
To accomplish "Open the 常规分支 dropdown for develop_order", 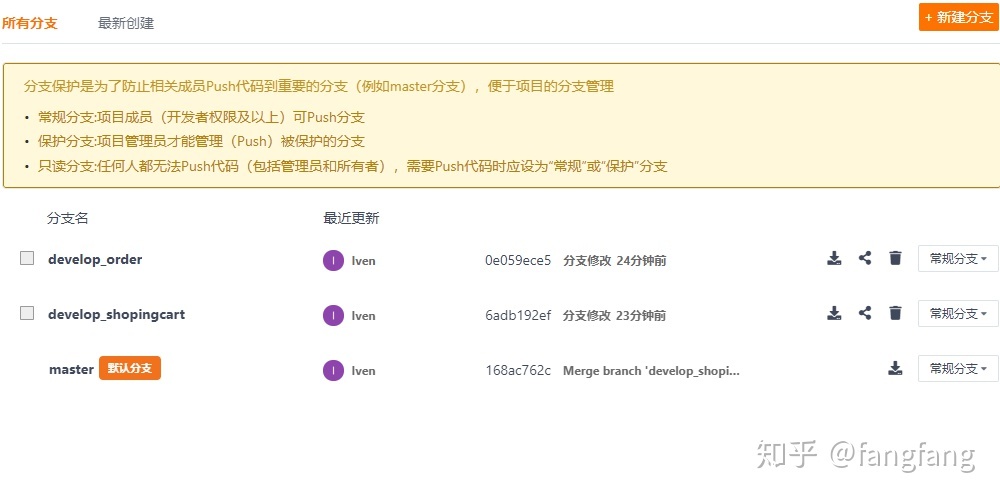I will pos(958,258).
